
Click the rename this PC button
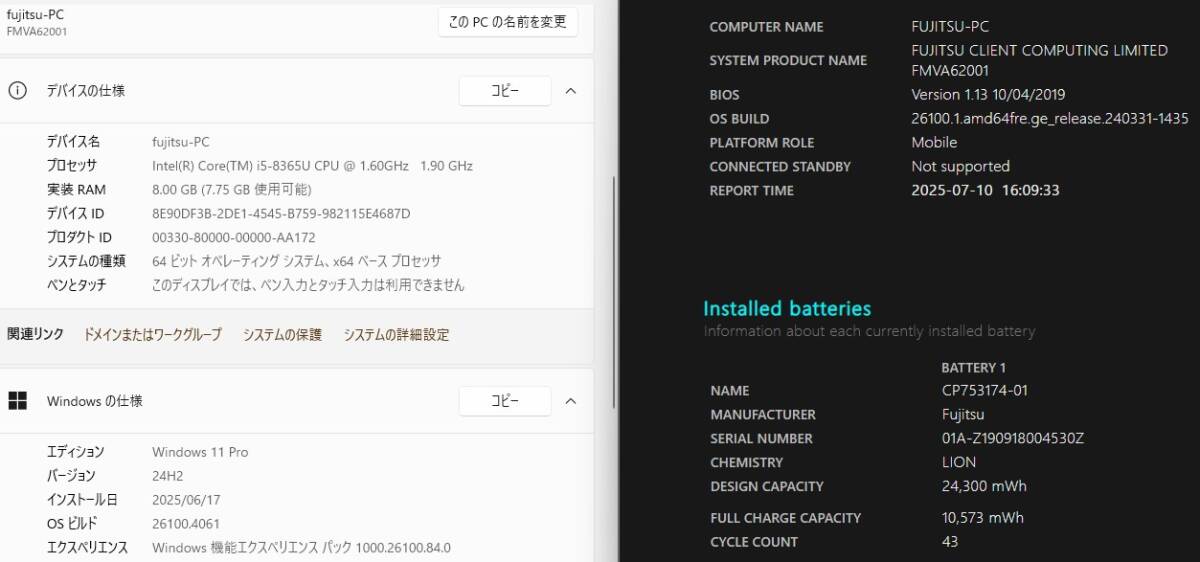tap(508, 22)
